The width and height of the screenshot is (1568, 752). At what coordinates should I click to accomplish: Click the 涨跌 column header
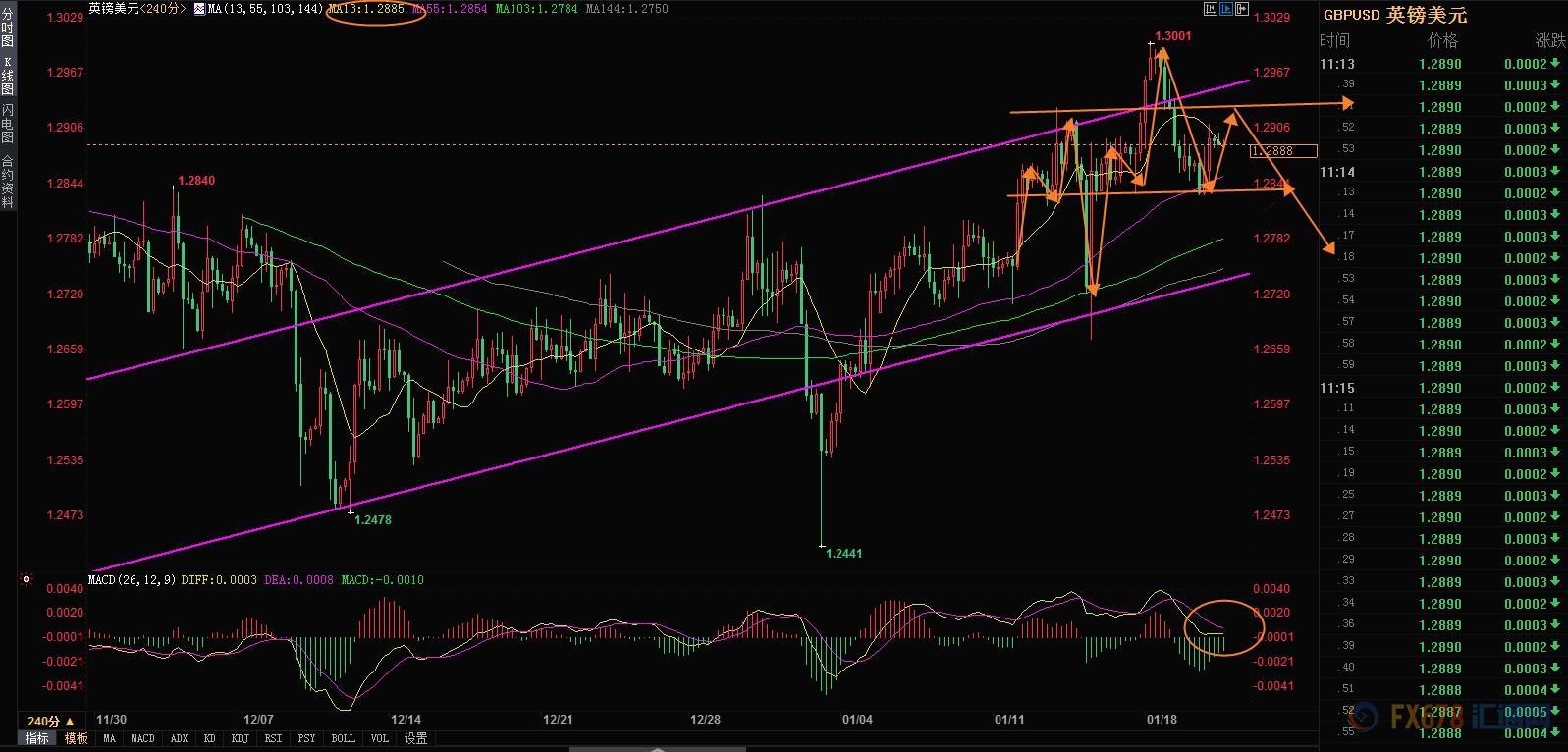1550,40
